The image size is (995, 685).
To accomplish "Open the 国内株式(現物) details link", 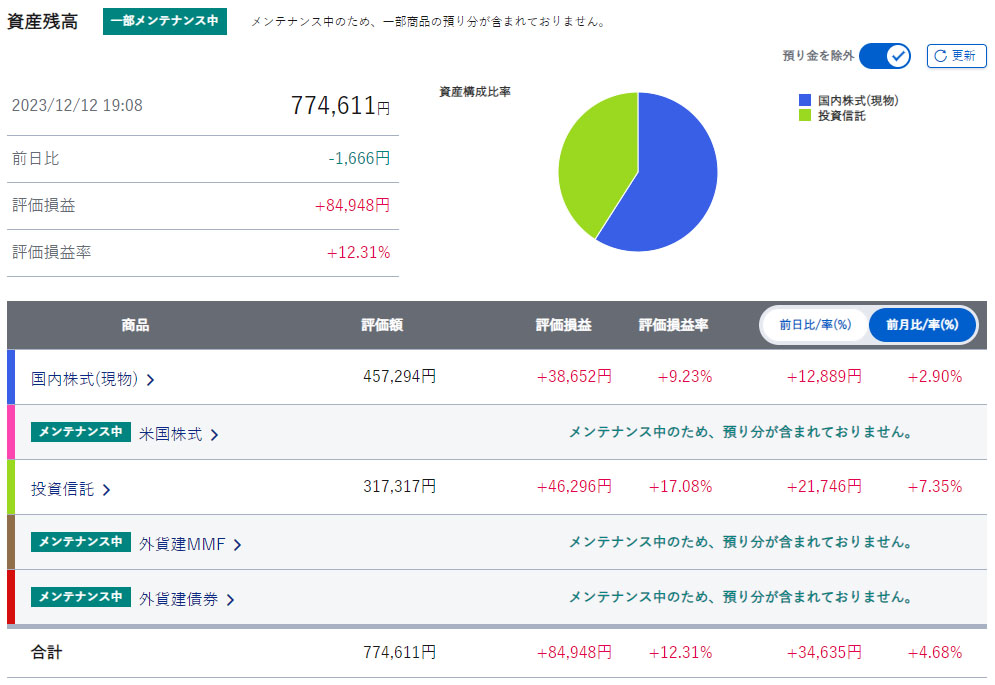I will coord(84,379).
